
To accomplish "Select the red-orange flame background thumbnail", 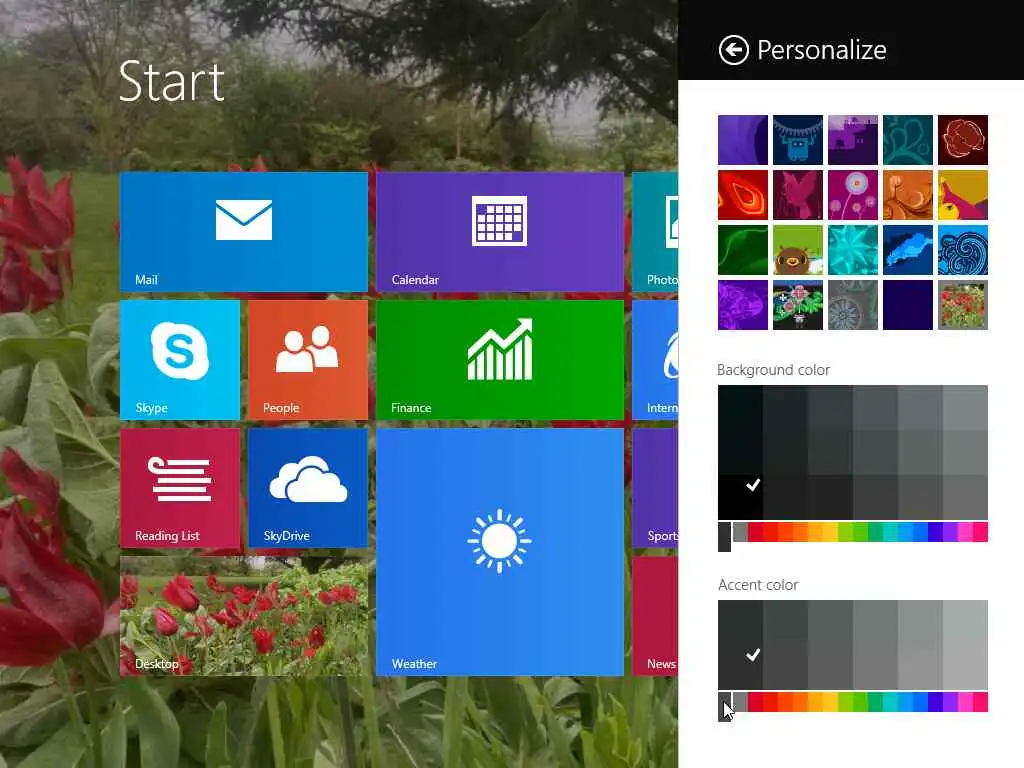I will click(743, 195).
